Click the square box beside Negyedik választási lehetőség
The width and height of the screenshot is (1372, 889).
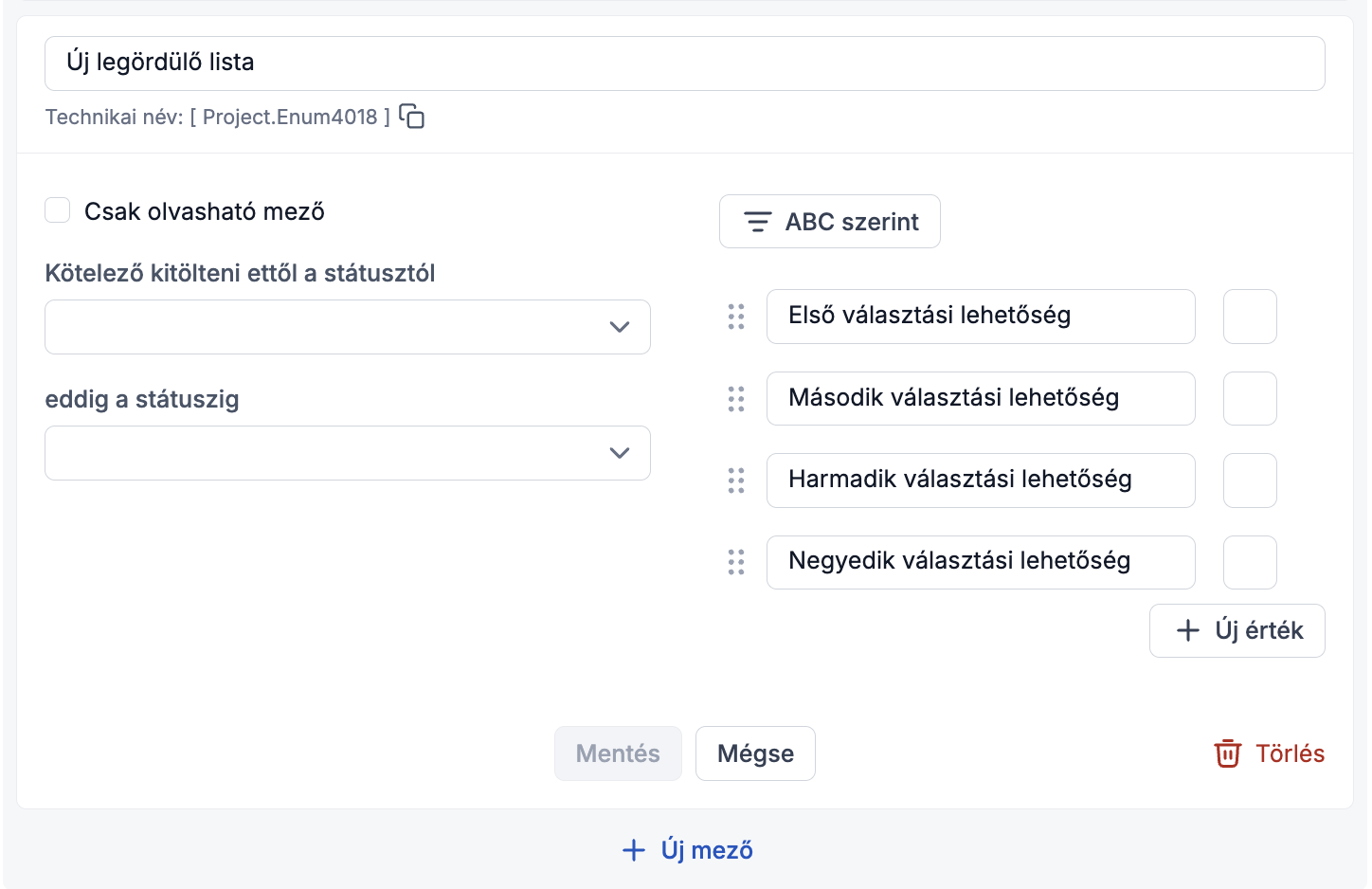tap(1250, 562)
